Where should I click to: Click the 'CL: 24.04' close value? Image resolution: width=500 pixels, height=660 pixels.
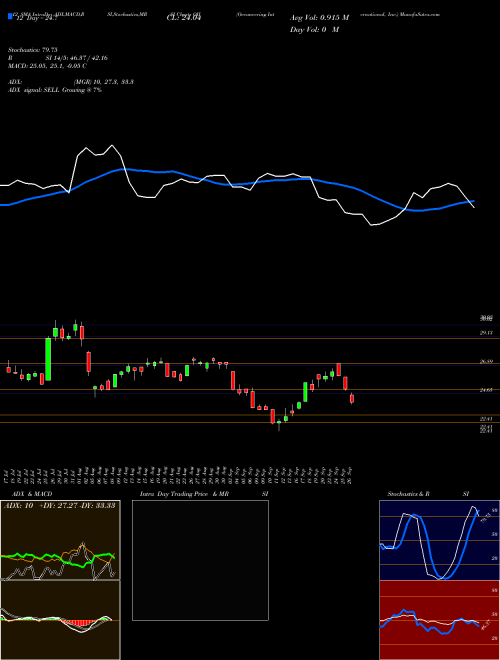184,18
